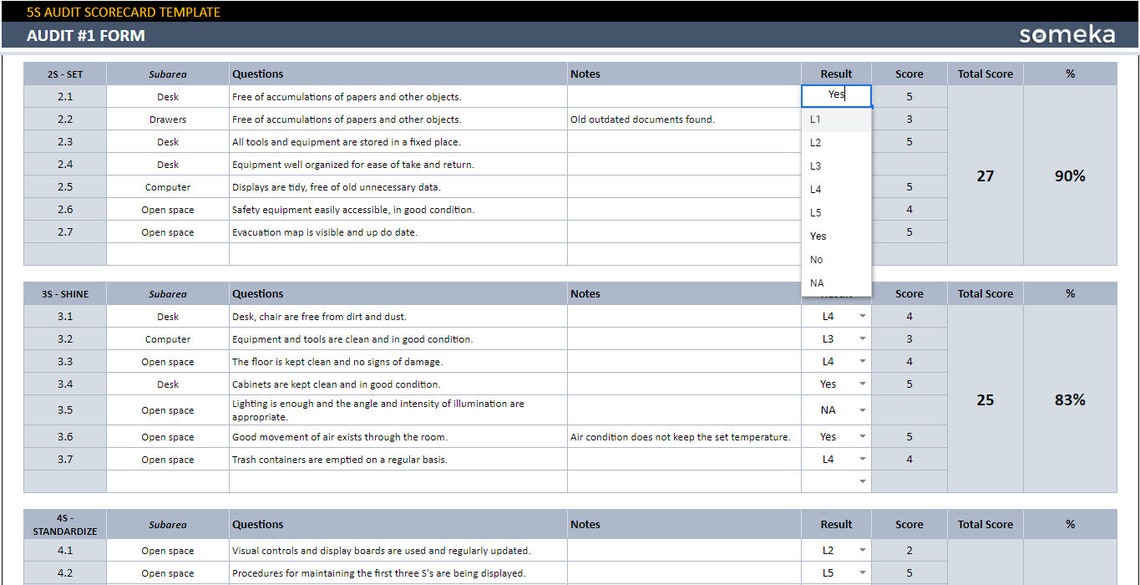Pick No from the dropdown list
Image resolution: width=1140 pixels, height=585 pixels.
click(x=836, y=259)
